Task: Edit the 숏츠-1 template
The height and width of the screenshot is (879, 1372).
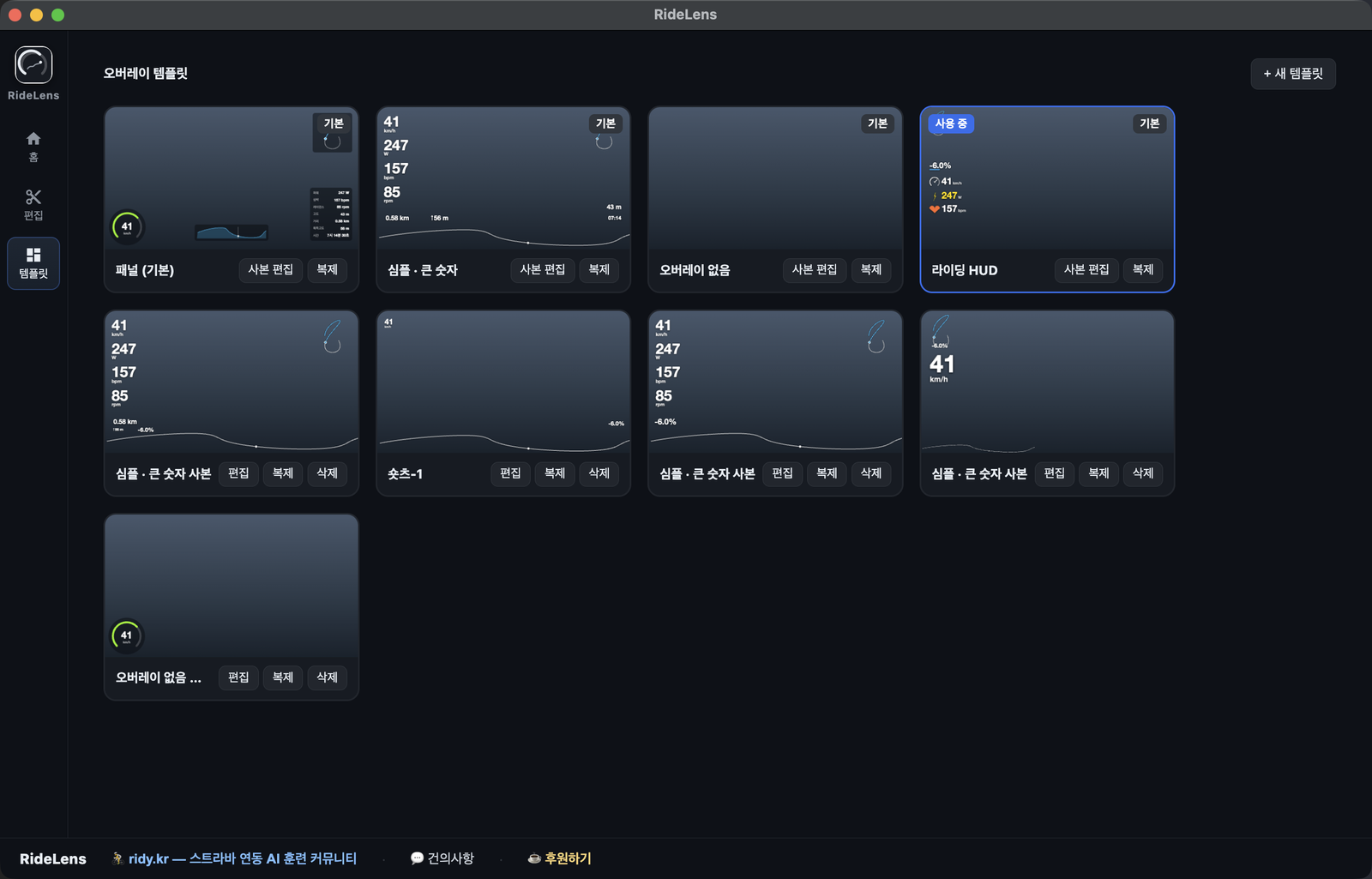Action: pos(510,473)
